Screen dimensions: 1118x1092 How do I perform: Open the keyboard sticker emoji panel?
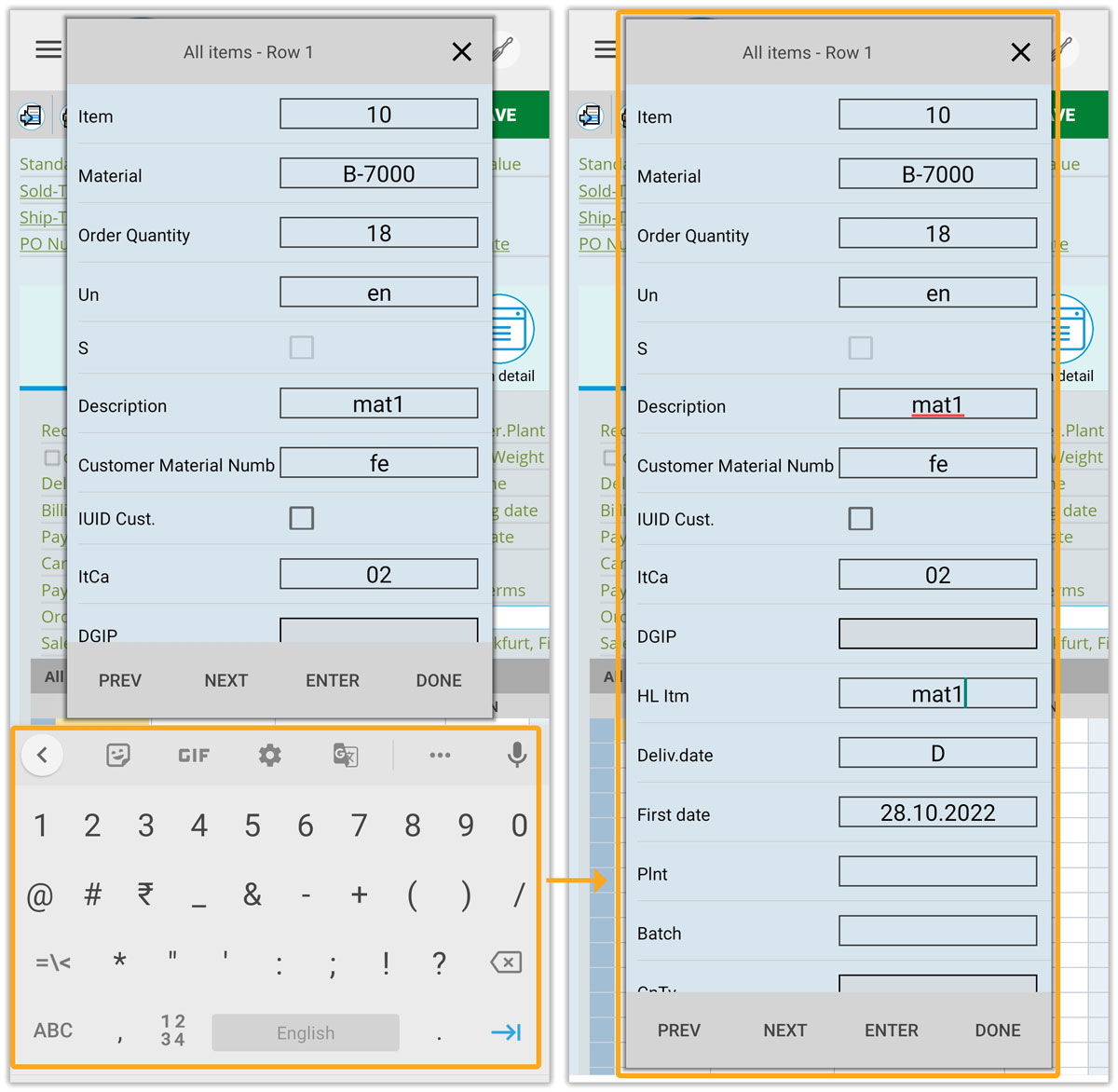coord(118,755)
